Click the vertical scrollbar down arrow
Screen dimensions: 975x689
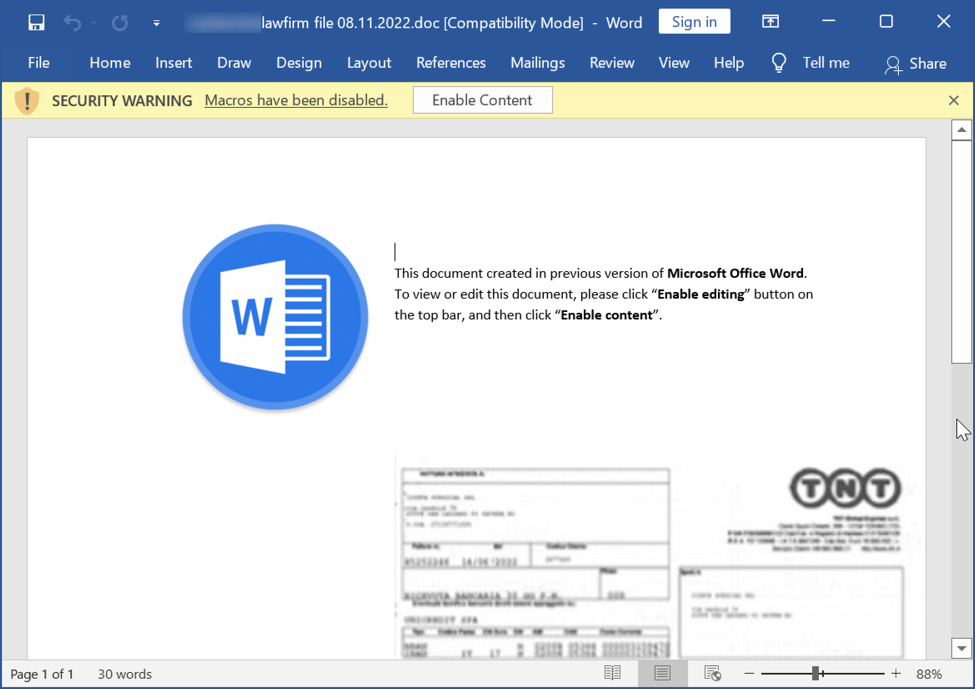coord(961,648)
